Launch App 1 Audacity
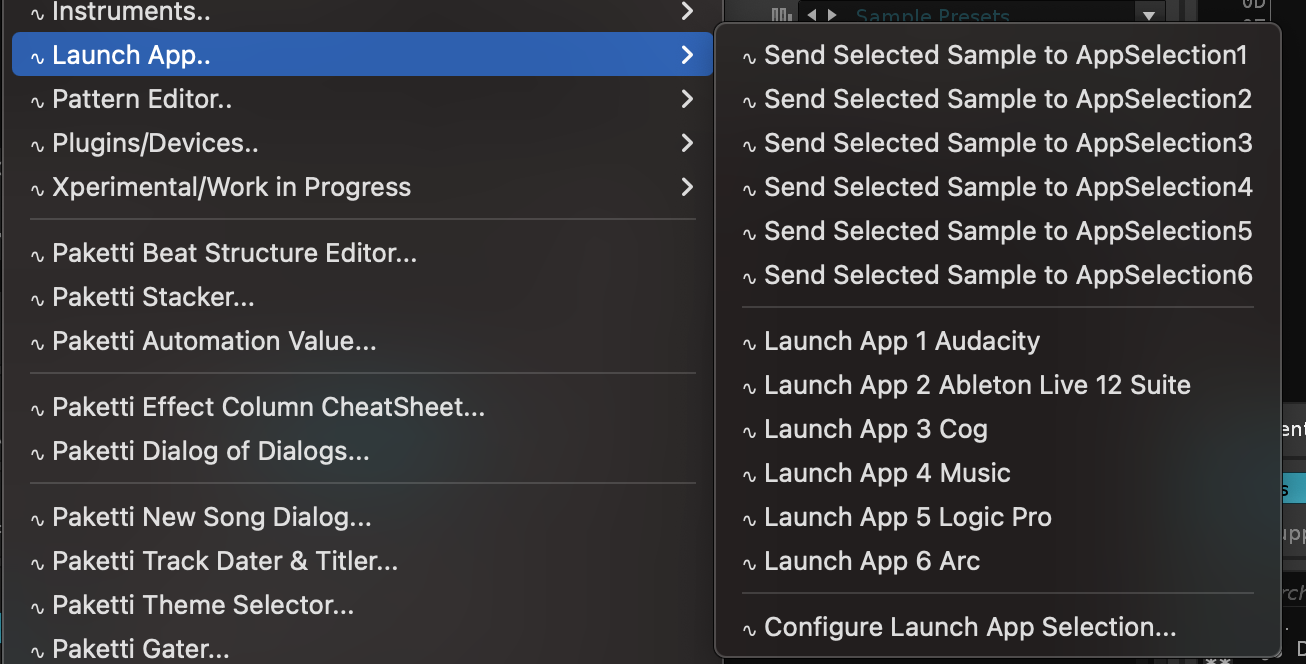The width and height of the screenshot is (1306, 664). click(901, 341)
